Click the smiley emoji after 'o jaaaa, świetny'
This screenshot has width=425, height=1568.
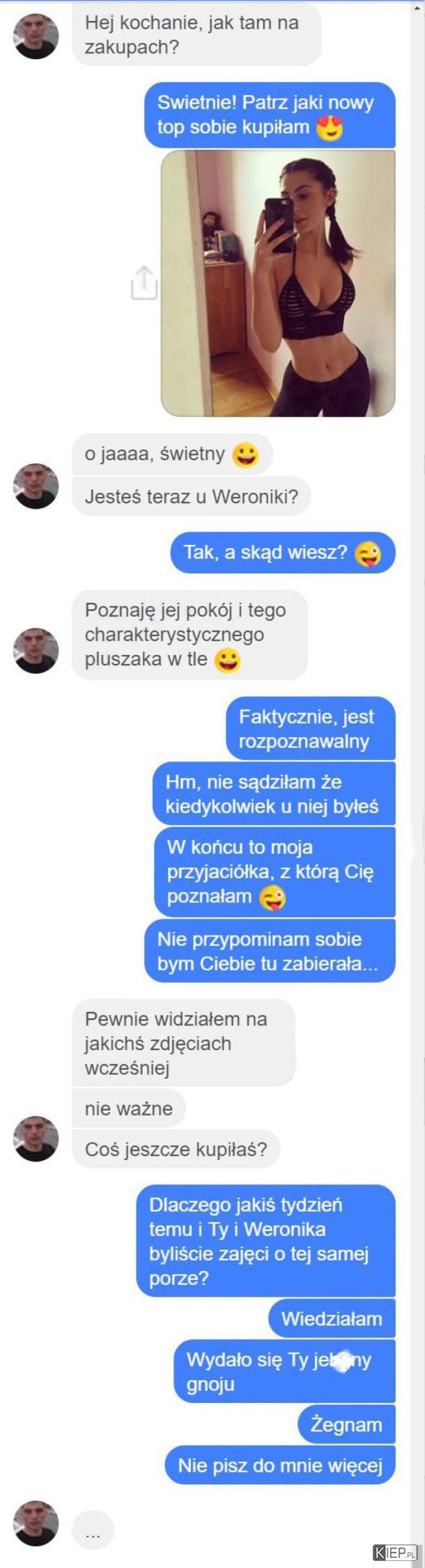tap(245, 455)
